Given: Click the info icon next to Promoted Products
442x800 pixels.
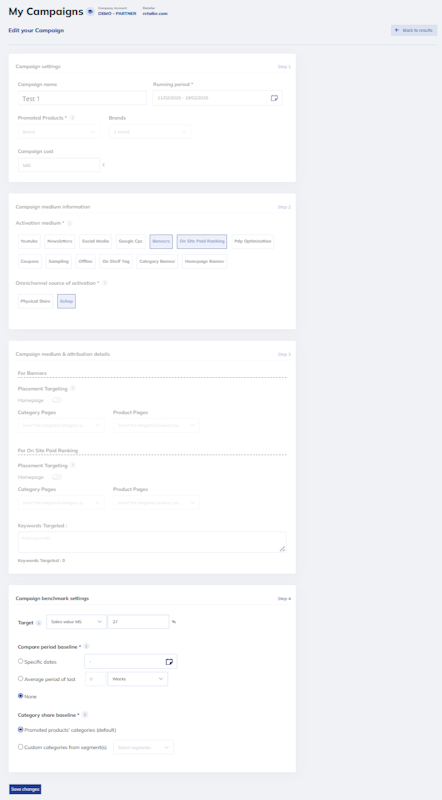Looking at the screenshot, I should point(72,117).
